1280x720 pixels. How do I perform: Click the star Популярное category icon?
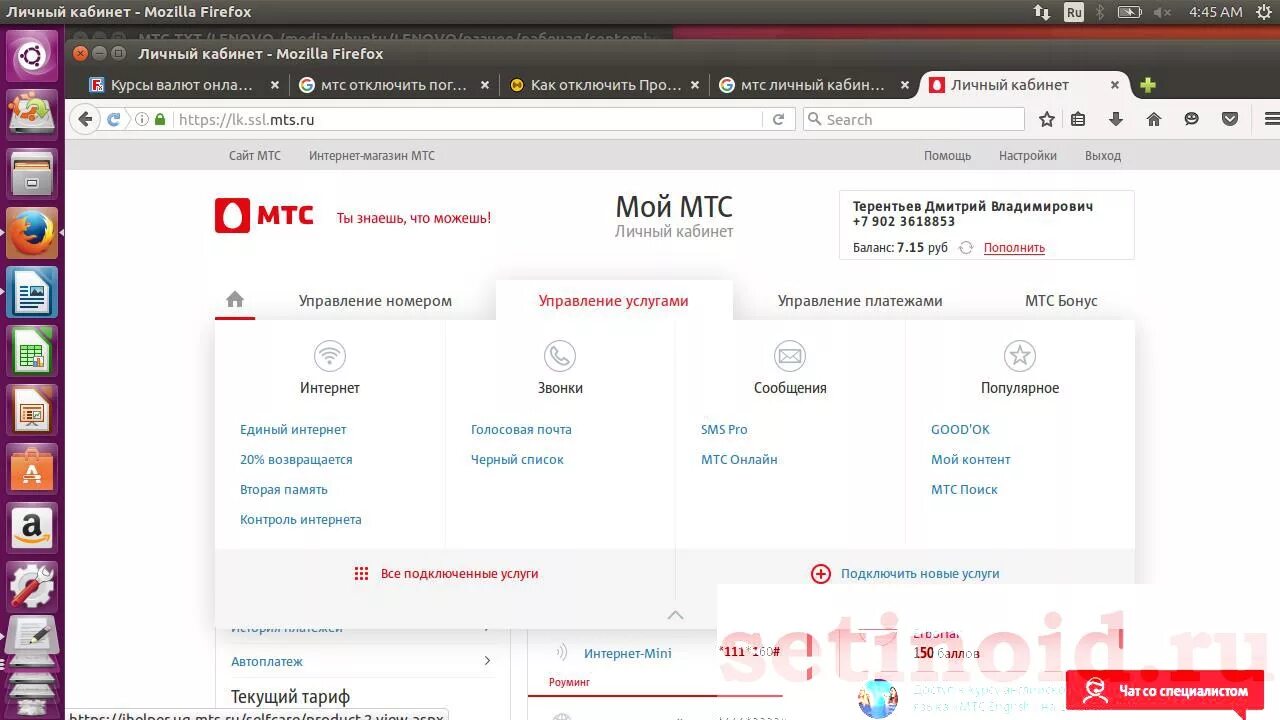(1020, 355)
